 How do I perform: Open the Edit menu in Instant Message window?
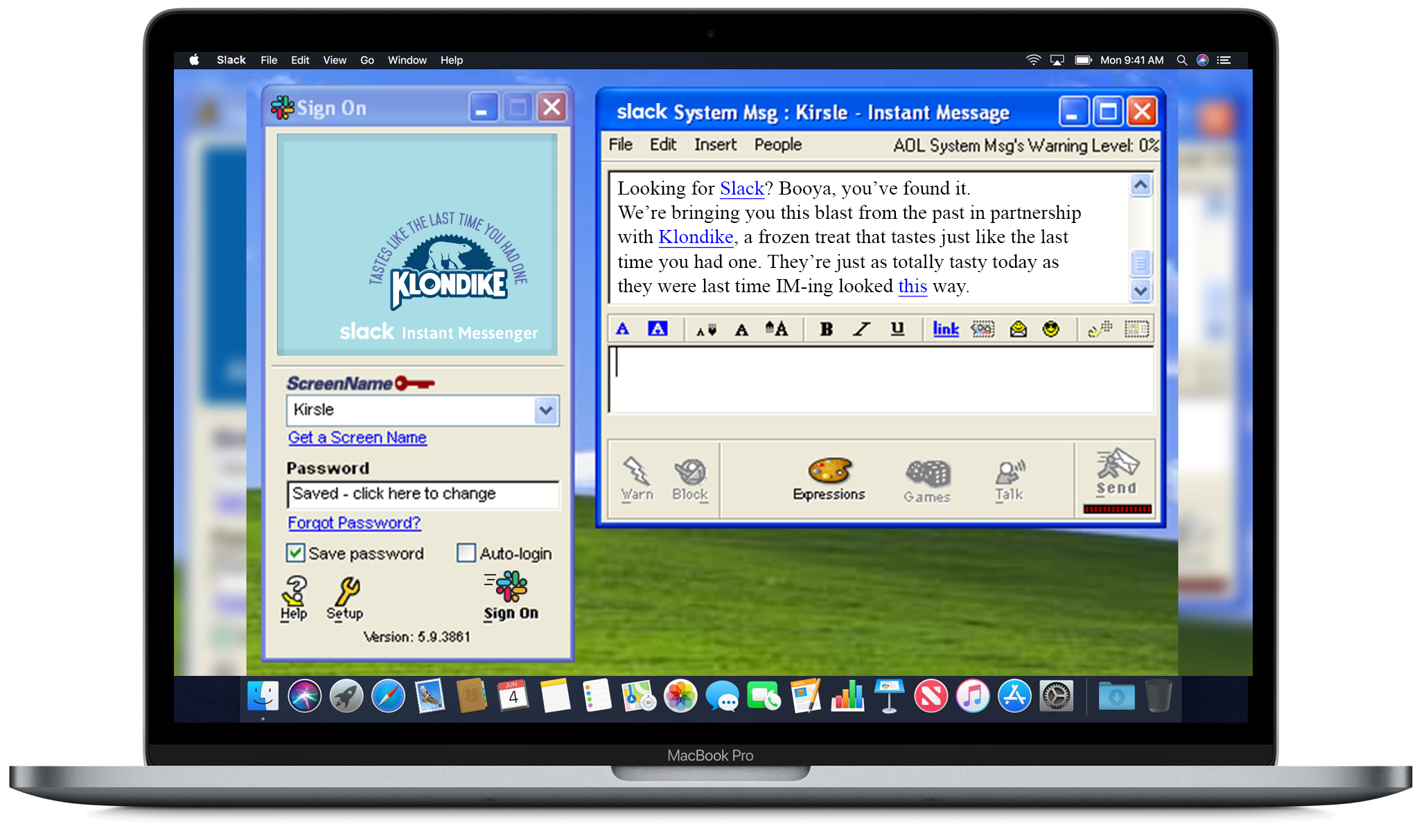click(x=662, y=145)
